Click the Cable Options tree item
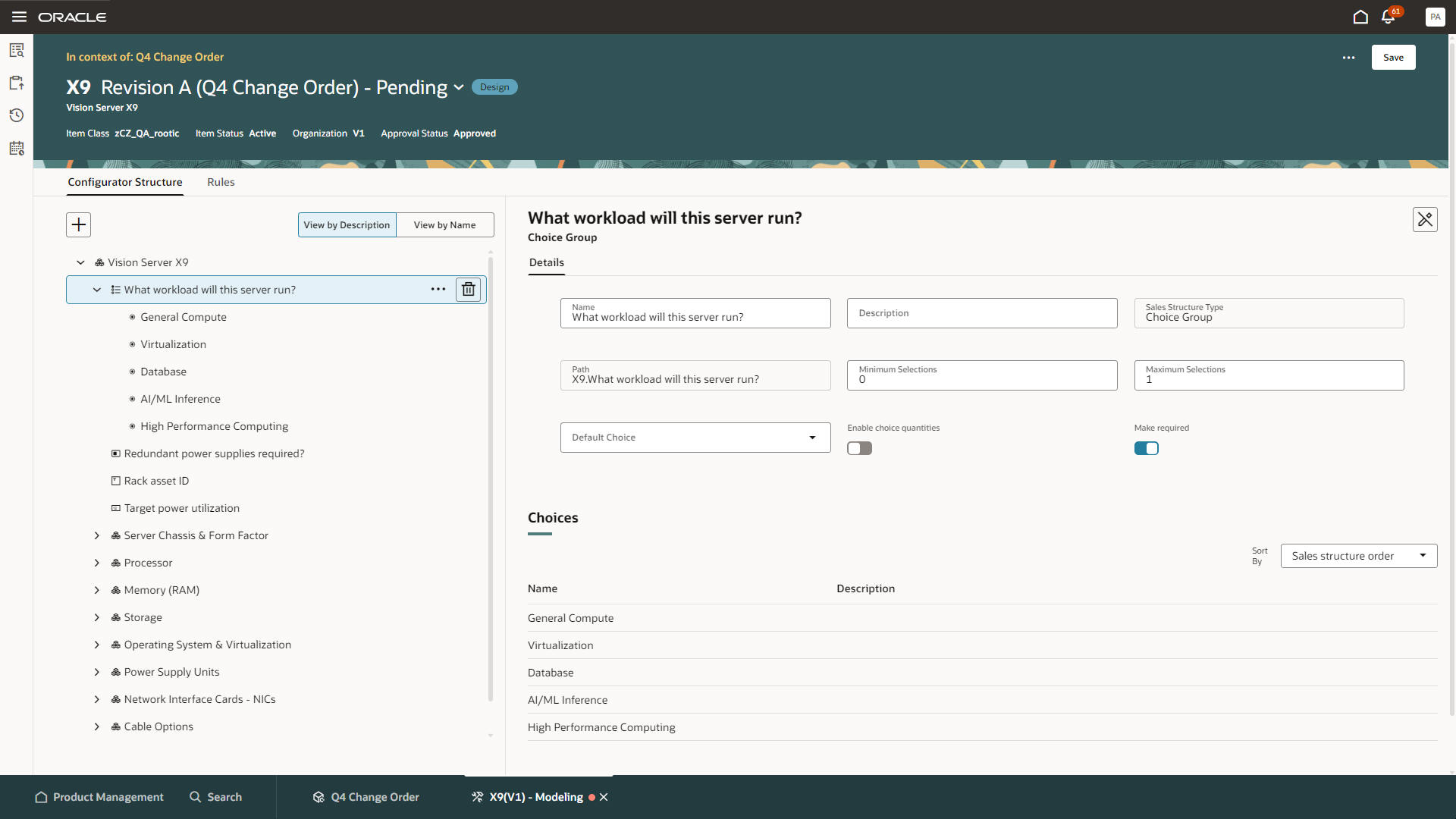Viewport: 1456px width, 819px height. [x=158, y=726]
